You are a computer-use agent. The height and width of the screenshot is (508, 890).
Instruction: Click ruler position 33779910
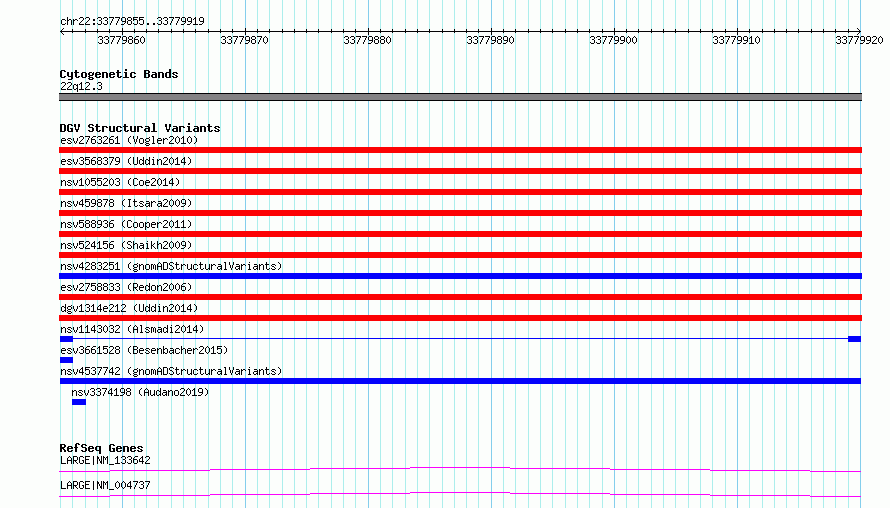(736, 40)
